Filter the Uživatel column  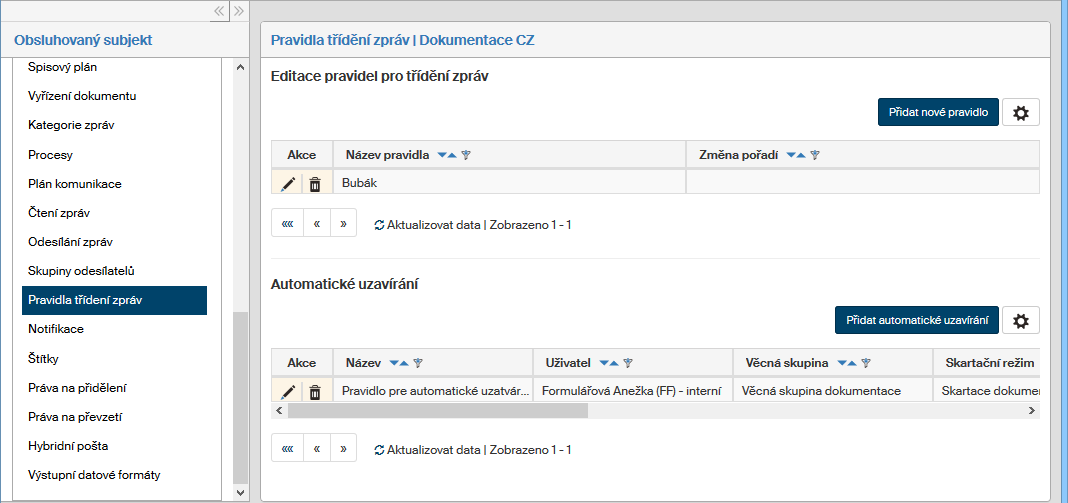tap(628, 363)
